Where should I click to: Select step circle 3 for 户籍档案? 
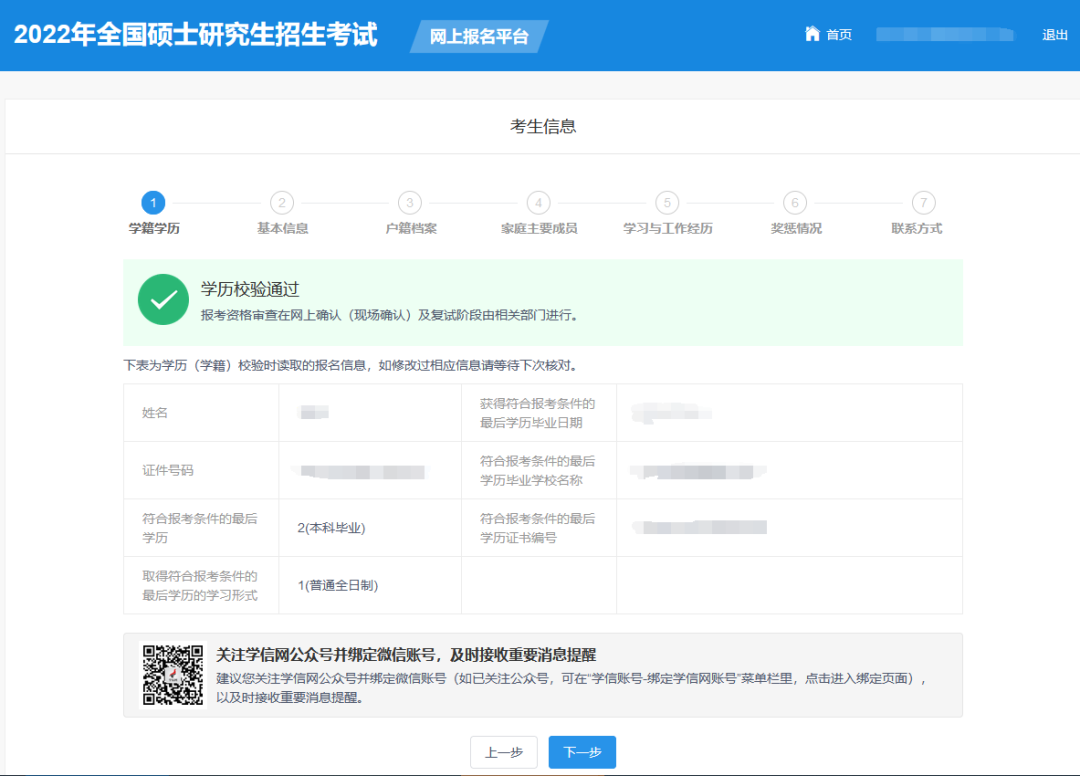click(409, 203)
